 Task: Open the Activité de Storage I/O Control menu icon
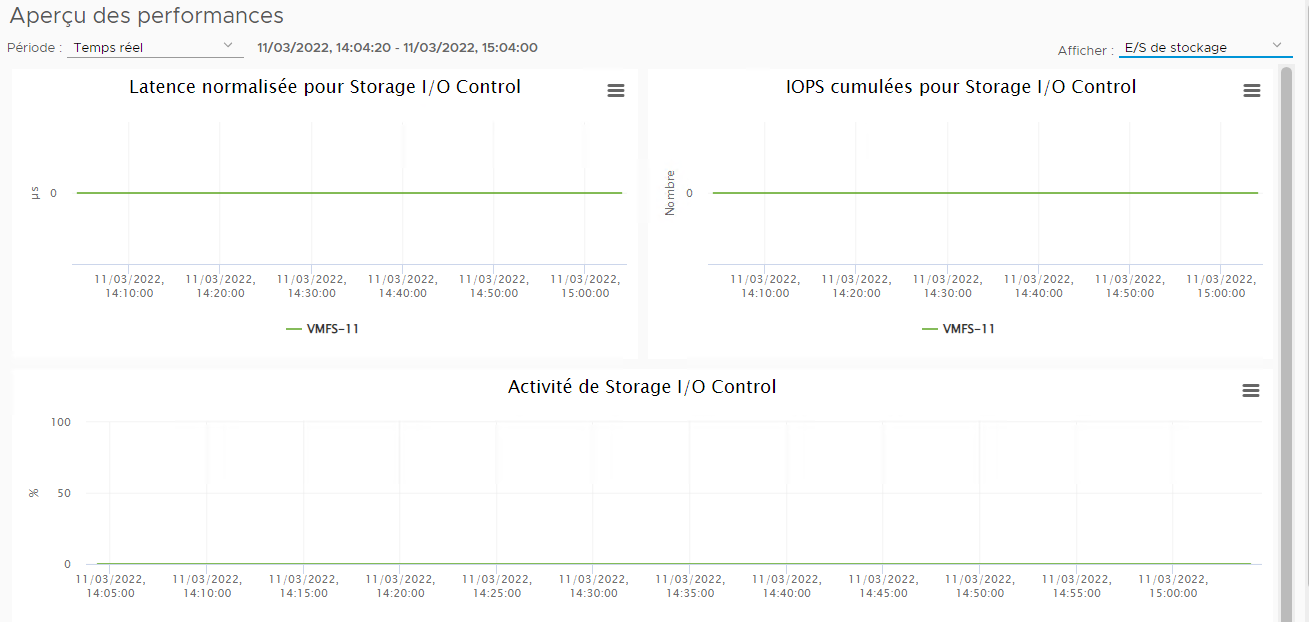(x=1251, y=390)
